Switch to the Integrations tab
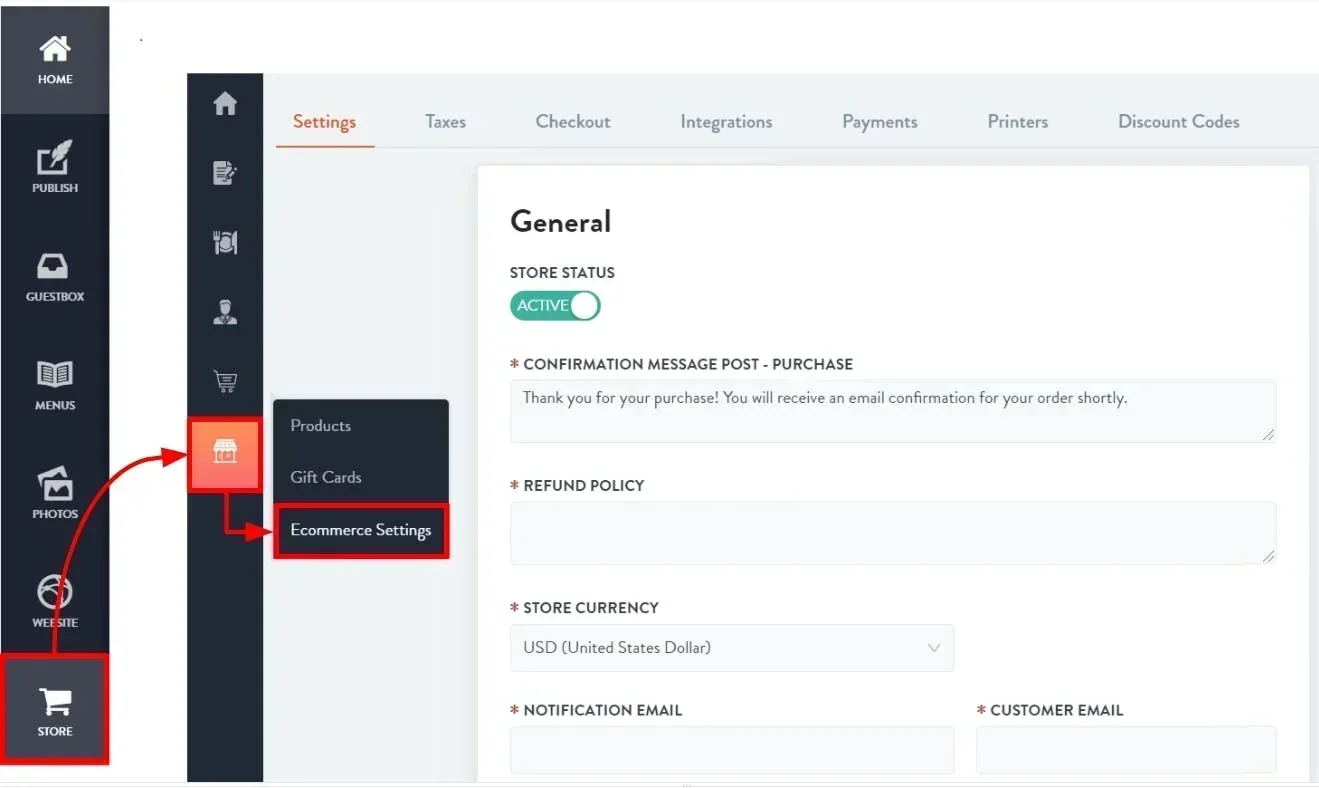The image size is (1319, 788). click(x=726, y=122)
